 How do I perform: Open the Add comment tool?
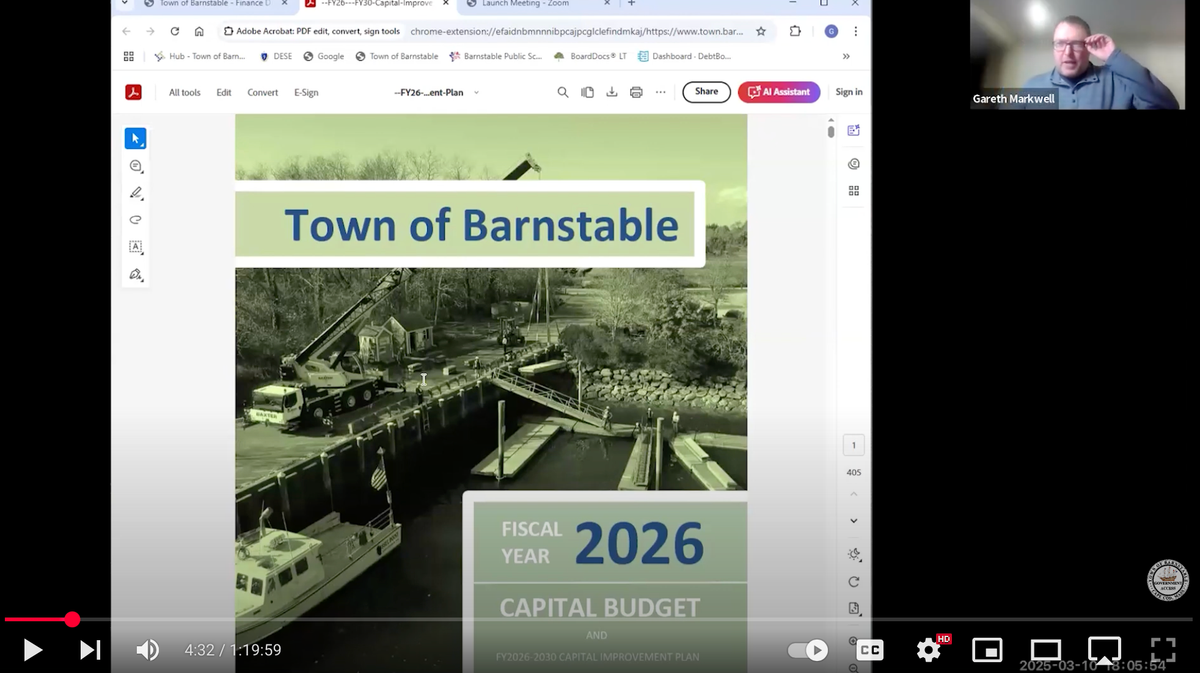[x=136, y=166]
